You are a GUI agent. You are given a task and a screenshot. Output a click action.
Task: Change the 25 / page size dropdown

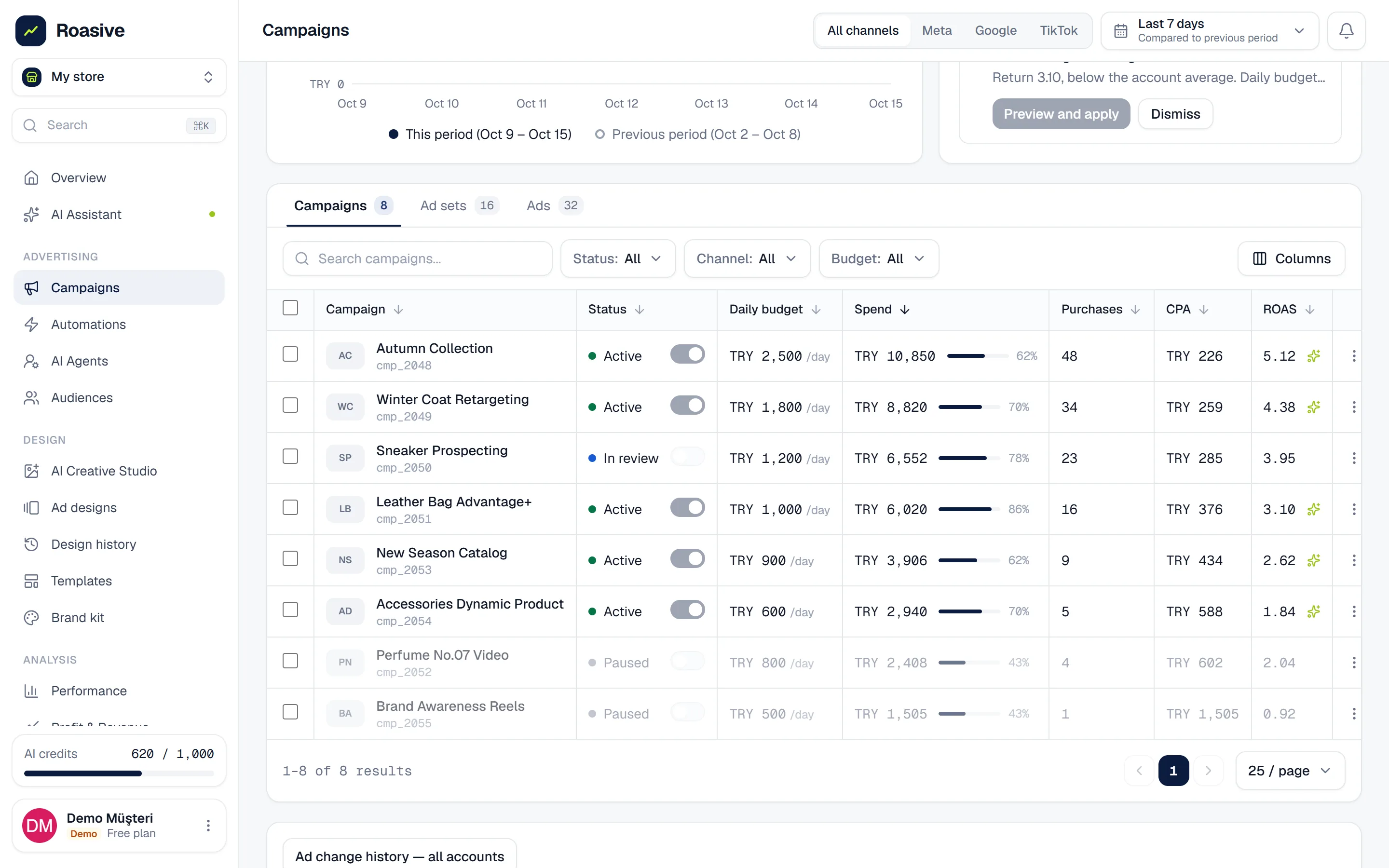pos(1290,771)
